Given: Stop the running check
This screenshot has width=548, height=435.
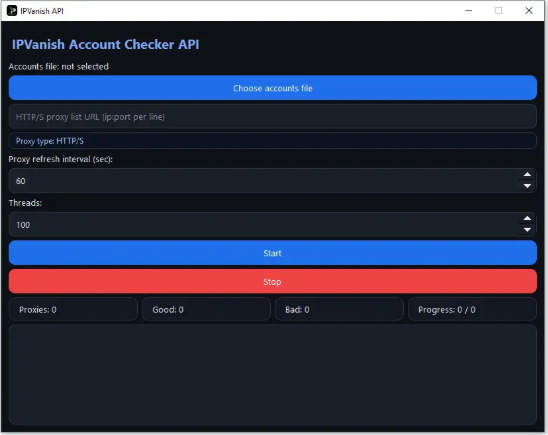Looking at the screenshot, I should [x=273, y=281].
